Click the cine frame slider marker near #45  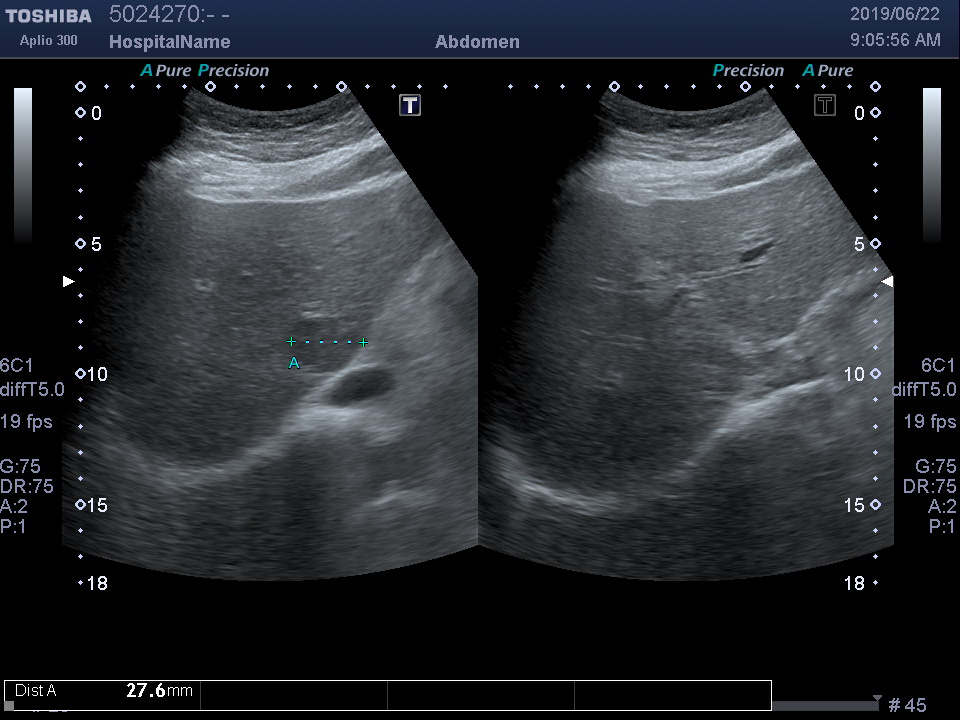877,699
